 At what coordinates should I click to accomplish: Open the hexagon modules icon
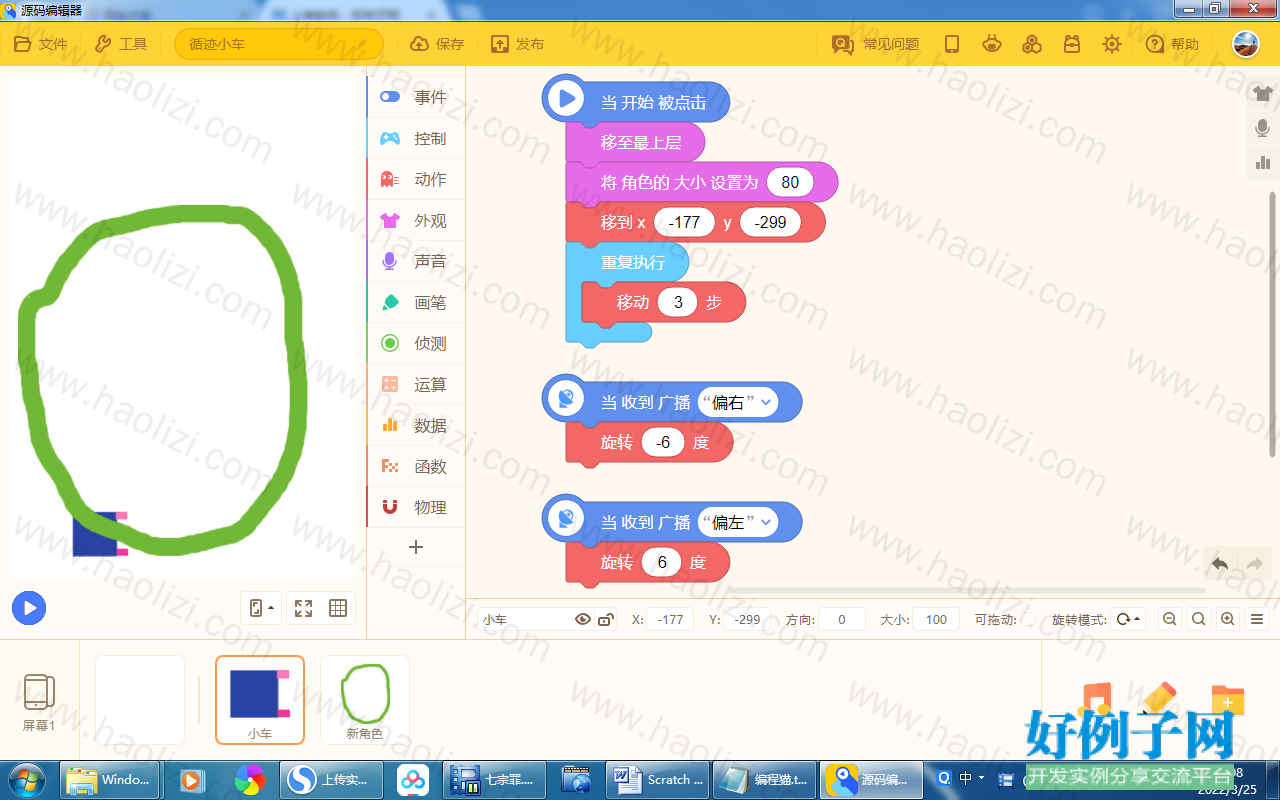tap(1032, 44)
